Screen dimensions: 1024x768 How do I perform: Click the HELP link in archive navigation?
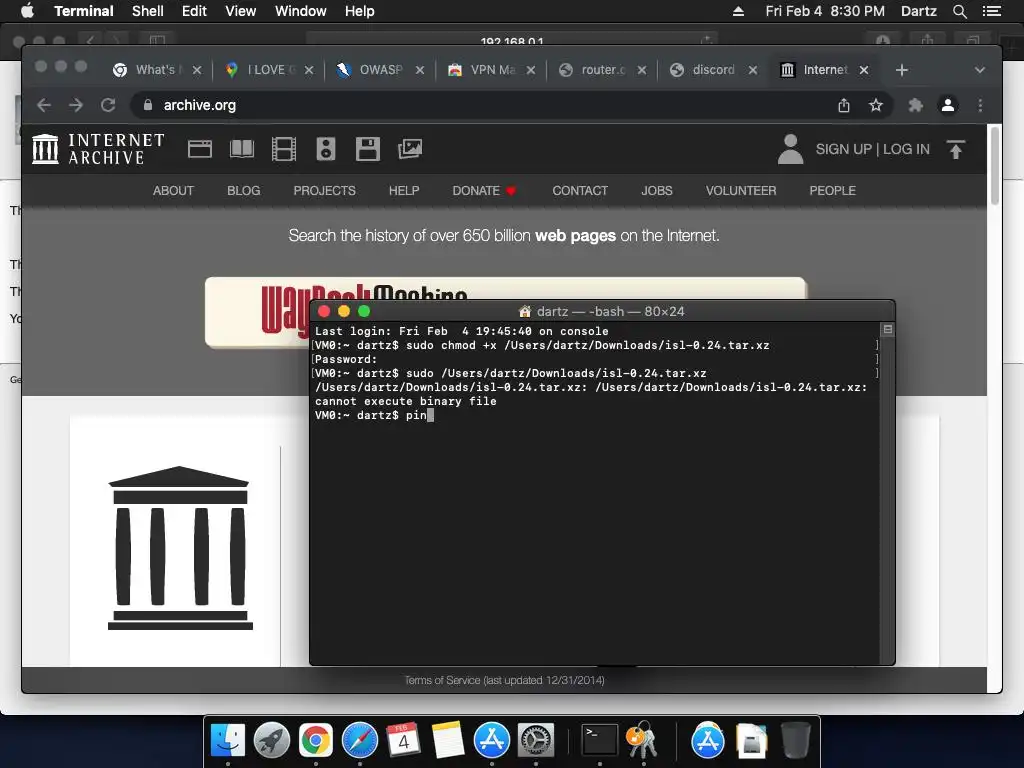point(404,191)
